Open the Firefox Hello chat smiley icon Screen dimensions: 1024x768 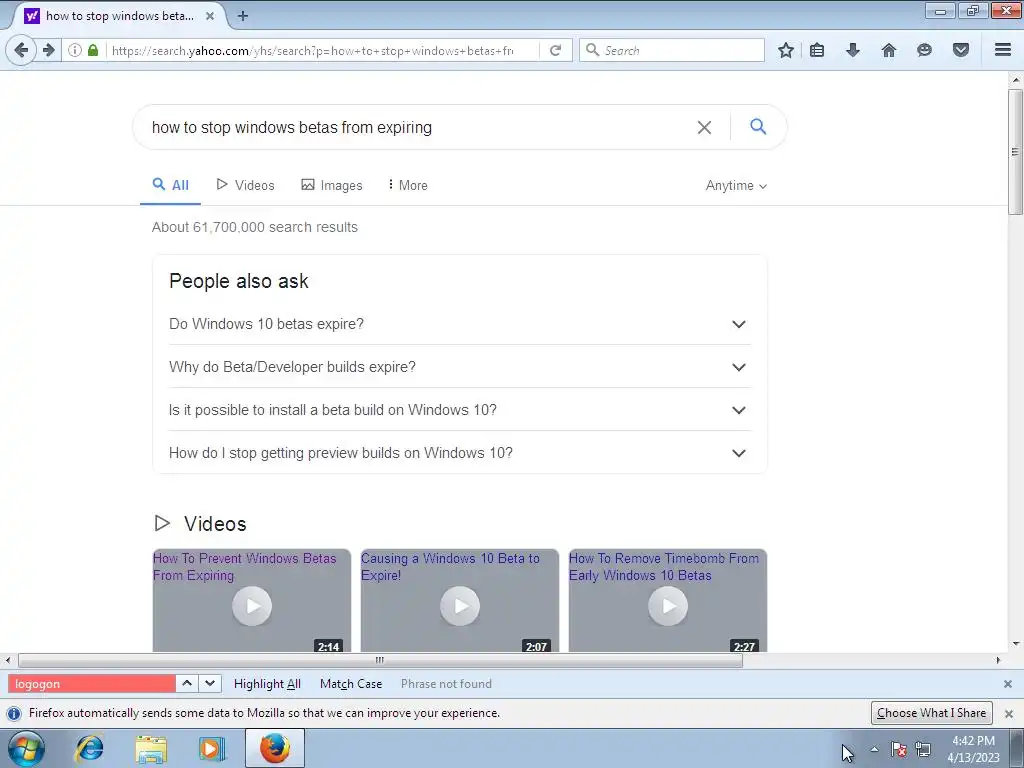924,50
